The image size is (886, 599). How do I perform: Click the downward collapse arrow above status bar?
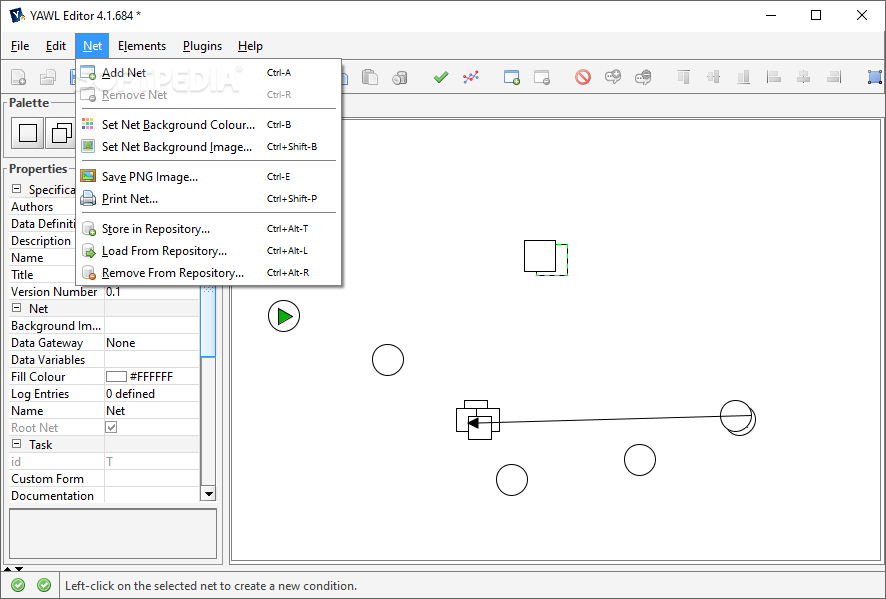(x=19, y=568)
